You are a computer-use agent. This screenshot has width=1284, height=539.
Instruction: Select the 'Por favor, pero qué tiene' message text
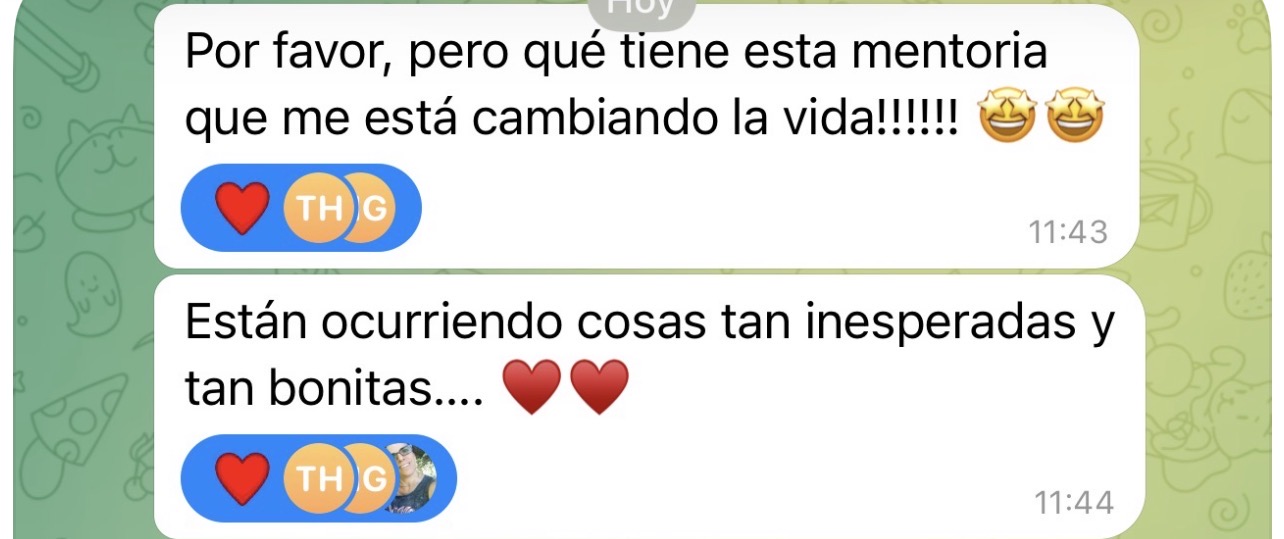click(617, 85)
